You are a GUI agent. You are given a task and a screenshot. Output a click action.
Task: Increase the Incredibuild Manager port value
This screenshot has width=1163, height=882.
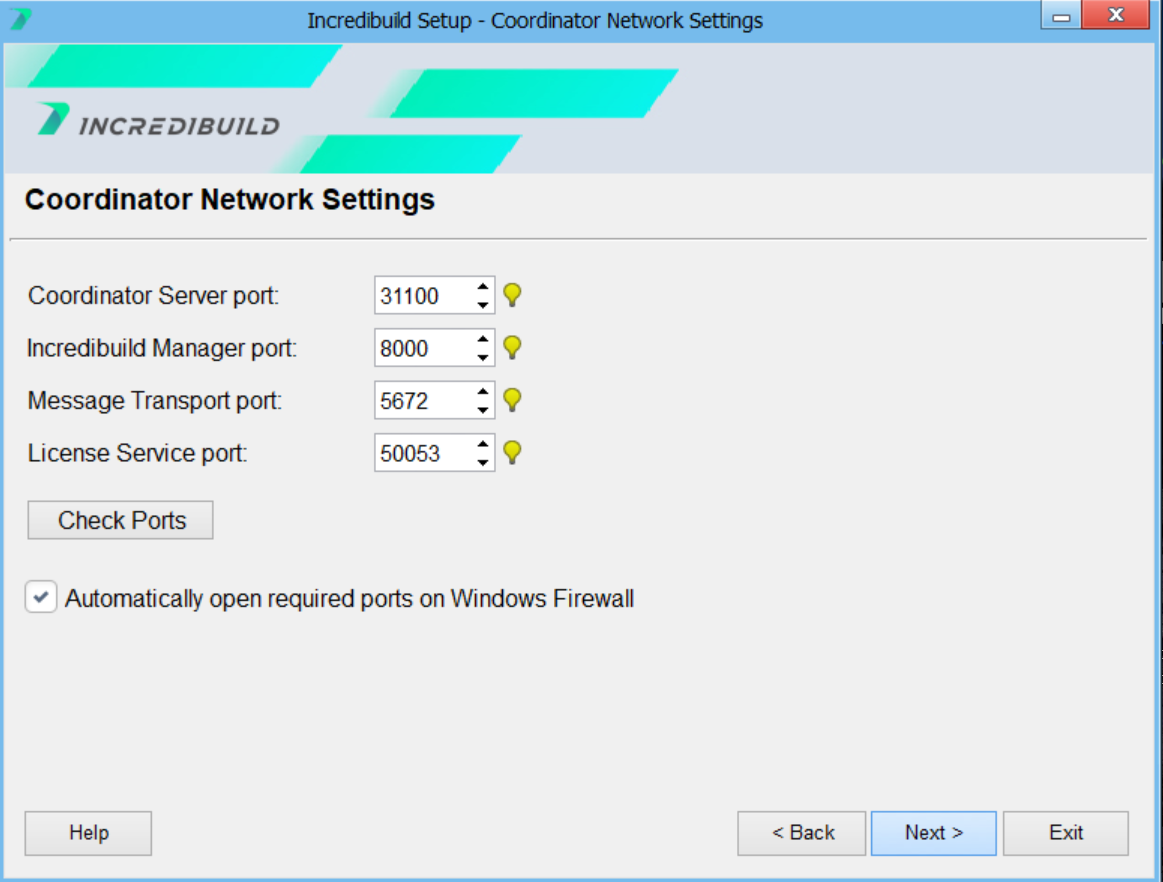click(483, 340)
